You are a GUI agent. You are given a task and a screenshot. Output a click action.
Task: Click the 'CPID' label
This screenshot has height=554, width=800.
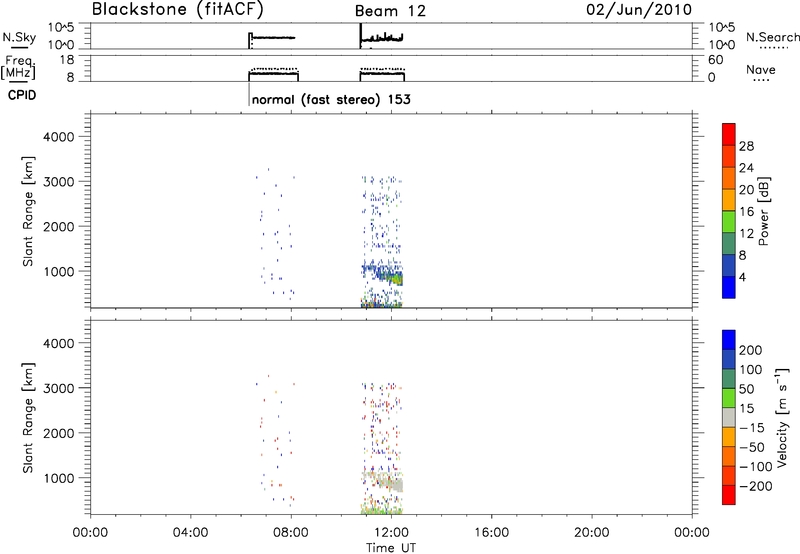point(22,95)
